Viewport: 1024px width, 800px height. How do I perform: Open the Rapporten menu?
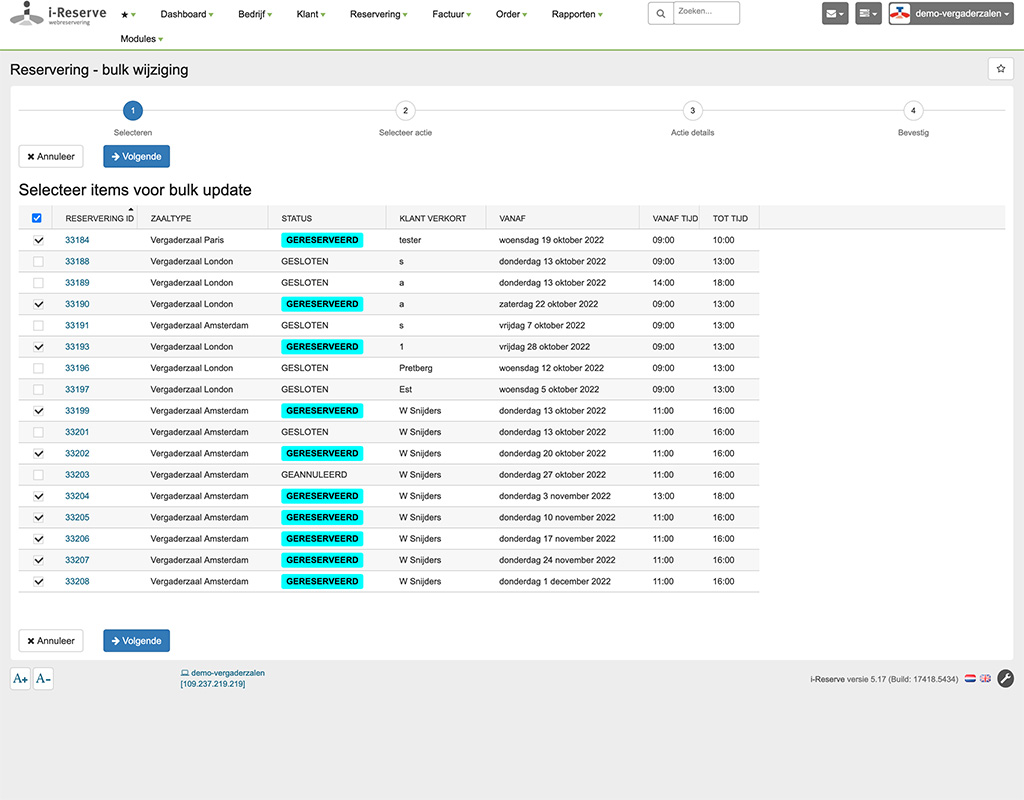pyautogui.click(x=577, y=14)
